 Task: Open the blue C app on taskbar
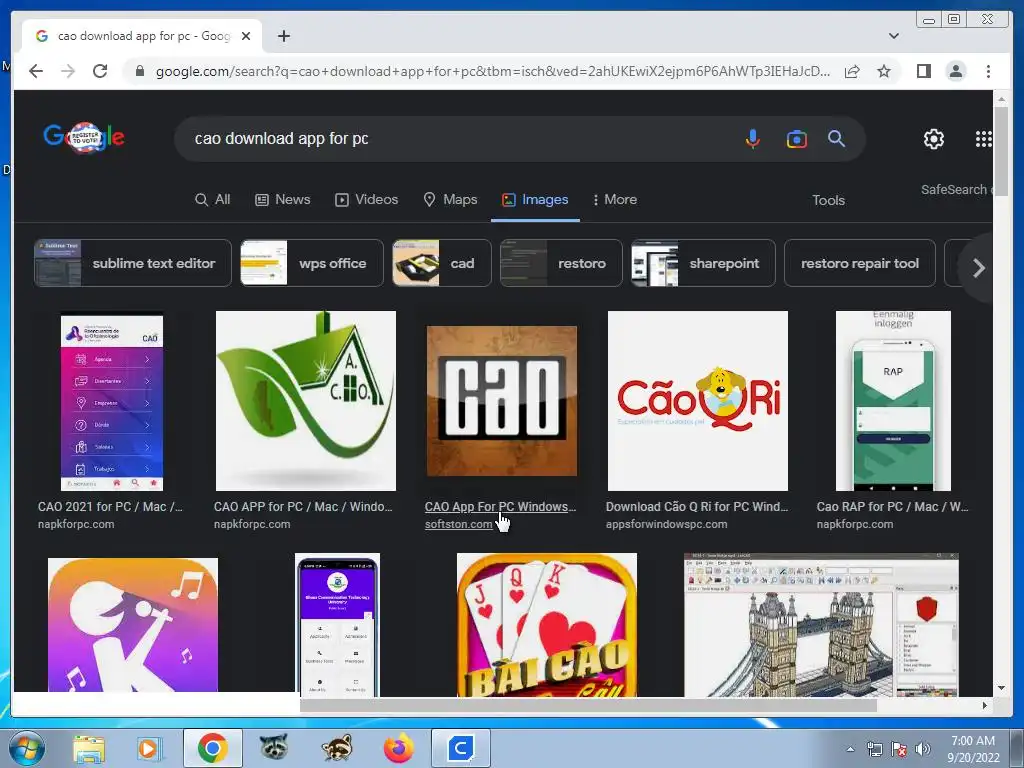pos(460,748)
